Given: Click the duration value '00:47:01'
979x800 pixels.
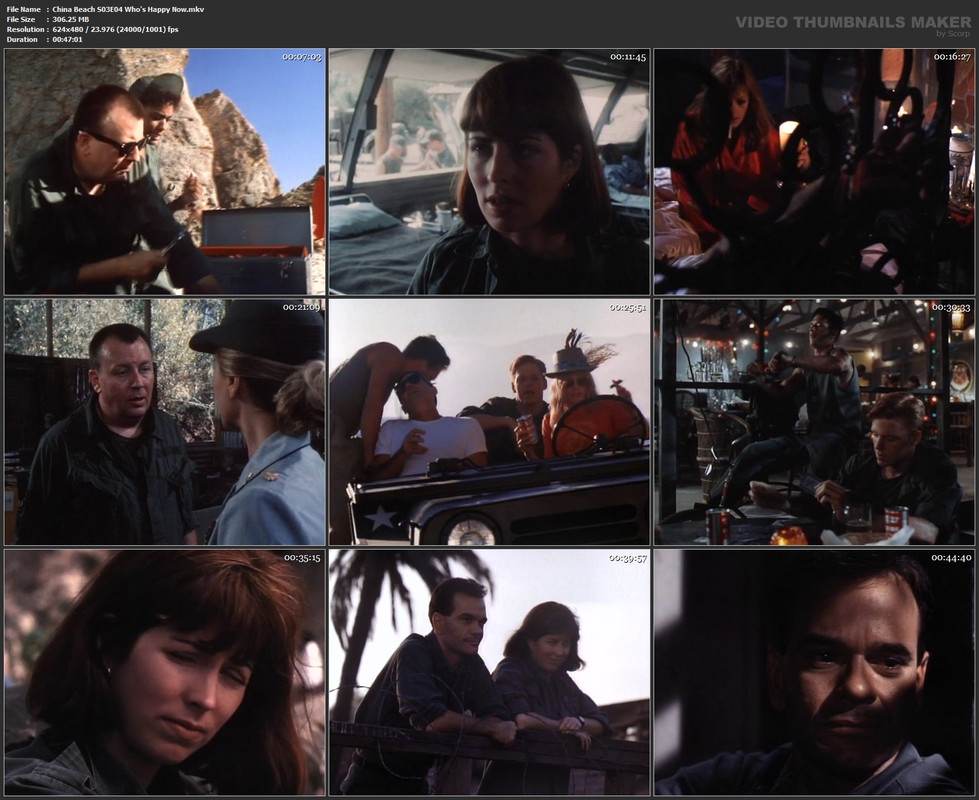Looking at the screenshot, I should [x=67, y=39].
